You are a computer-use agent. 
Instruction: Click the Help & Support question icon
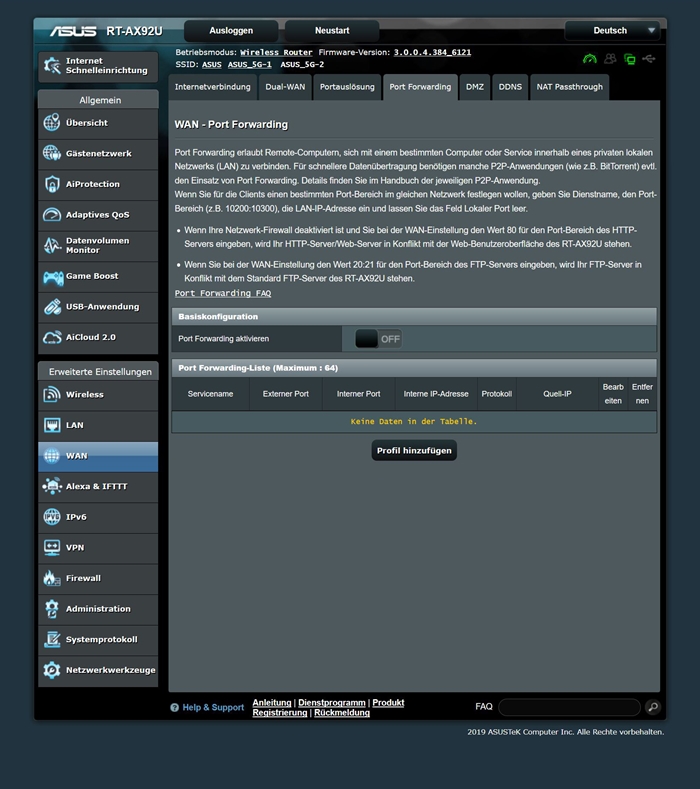(175, 707)
